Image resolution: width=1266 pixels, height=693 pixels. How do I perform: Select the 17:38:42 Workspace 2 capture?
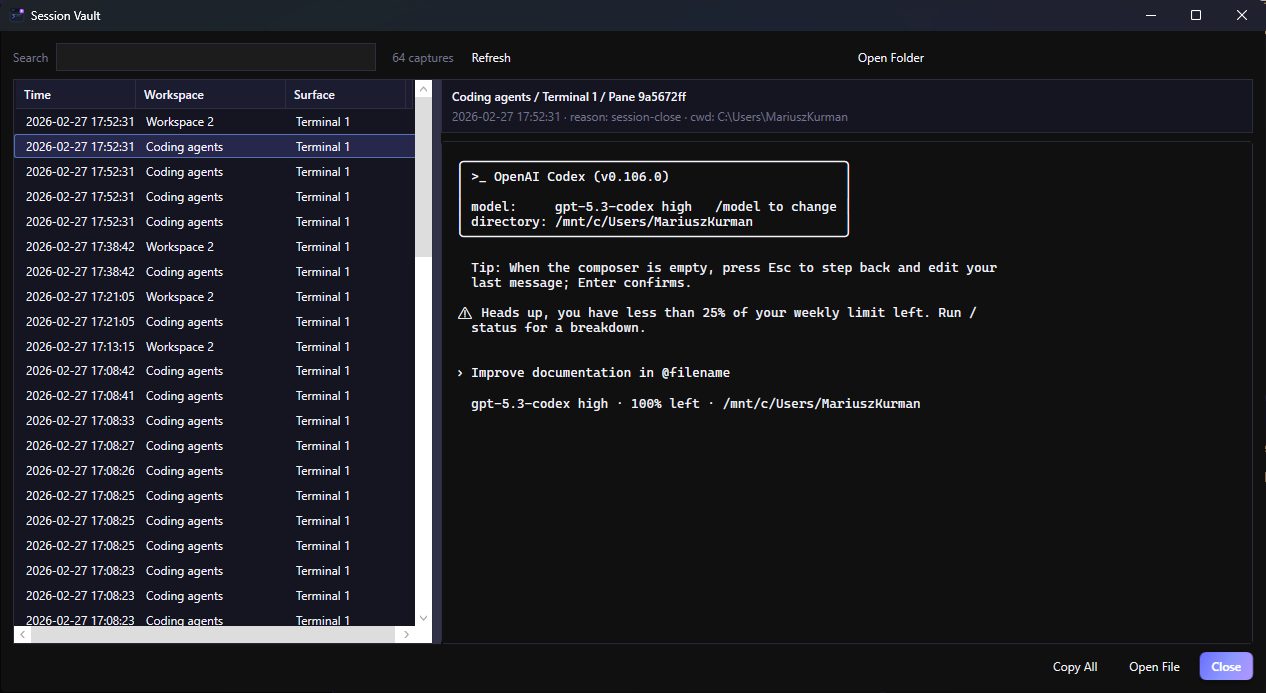tap(214, 247)
